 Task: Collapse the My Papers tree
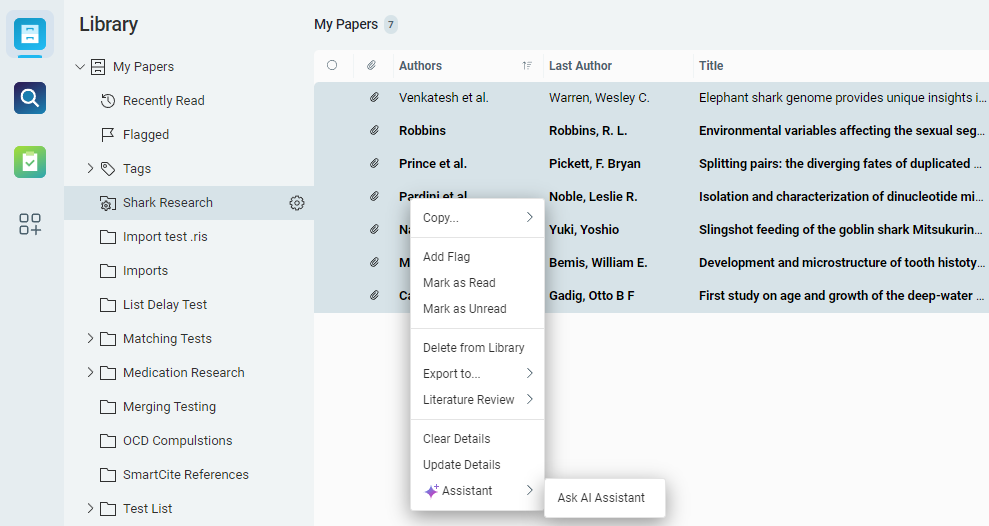[x=80, y=67]
